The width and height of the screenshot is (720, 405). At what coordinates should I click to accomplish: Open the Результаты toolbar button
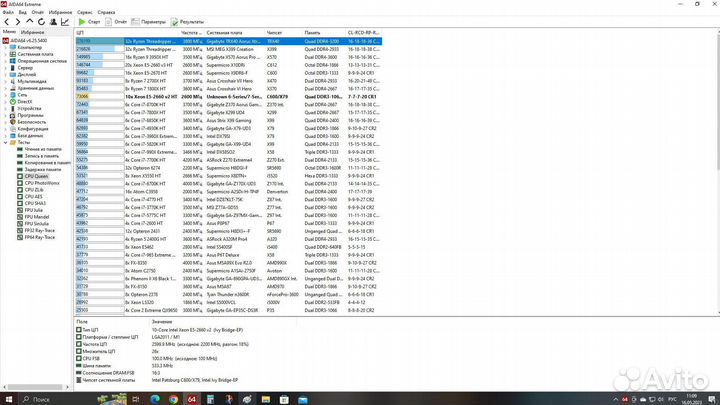pos(187,22)
